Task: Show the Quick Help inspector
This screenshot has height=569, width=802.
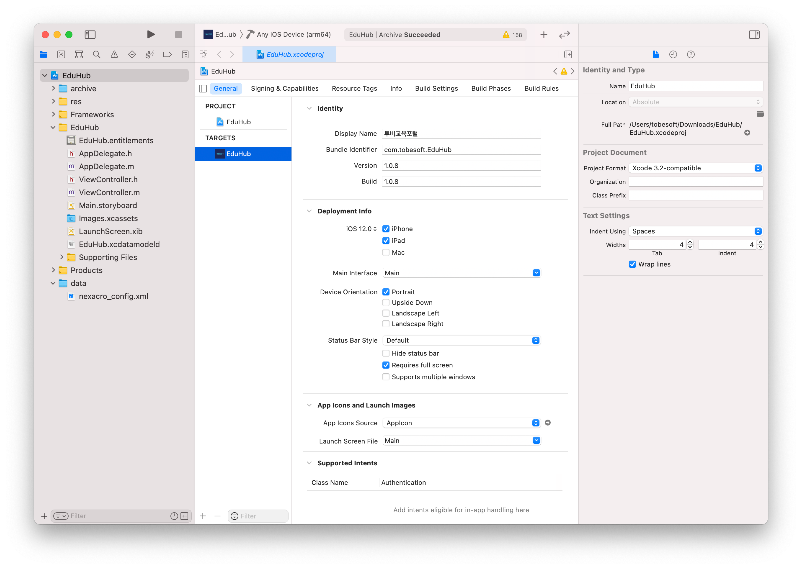Action: point(691,54)
